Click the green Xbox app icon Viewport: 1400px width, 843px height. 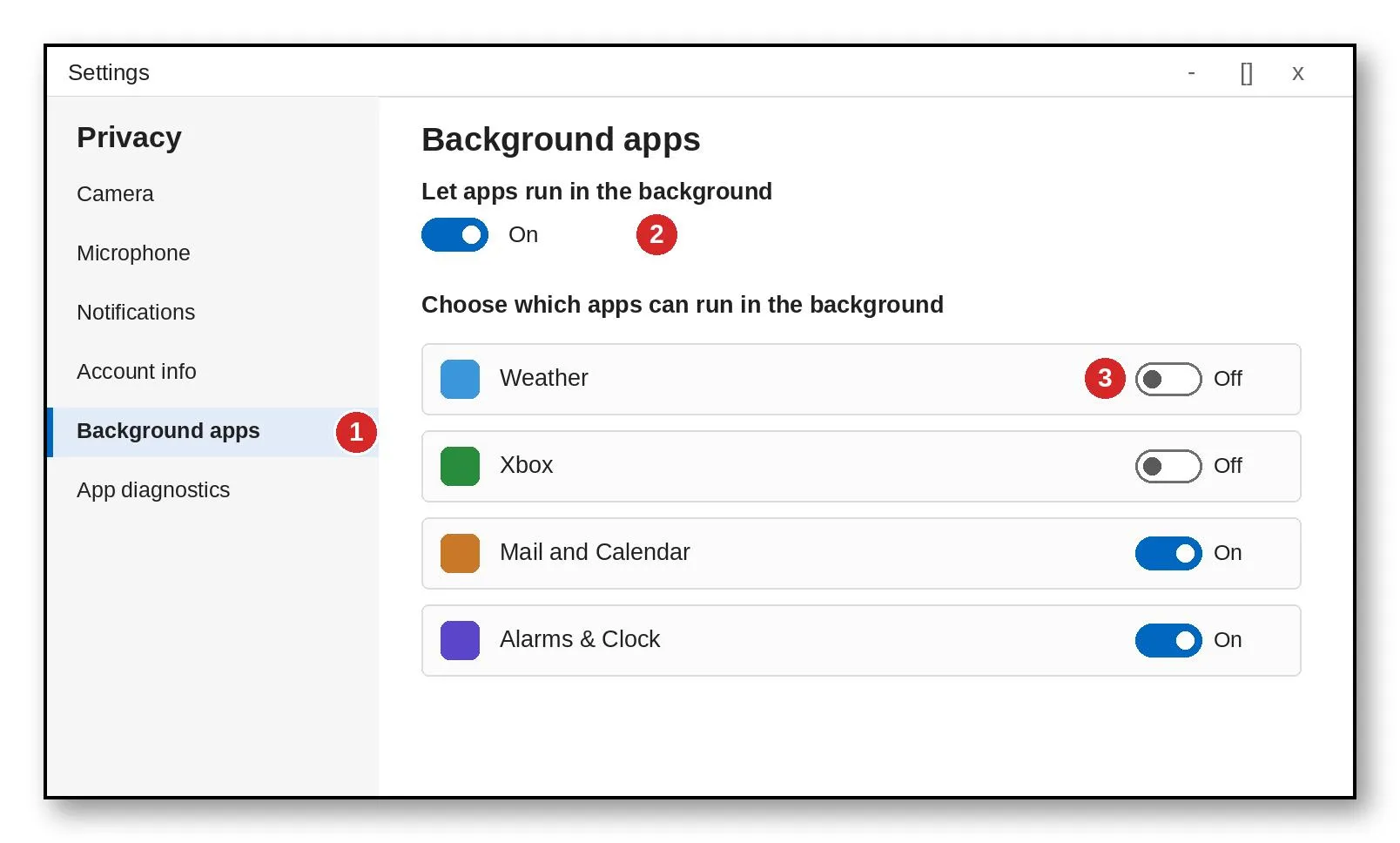point(460,466)
